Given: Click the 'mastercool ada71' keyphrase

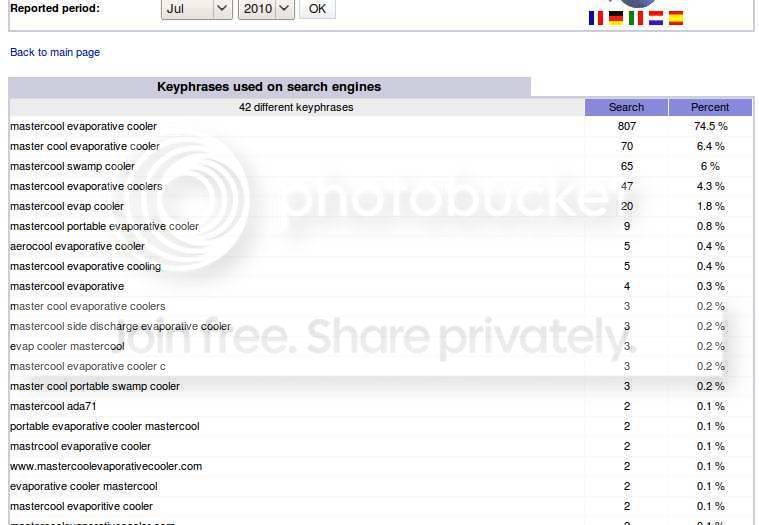Looking at the screenshot, I should tap(53, 406).
